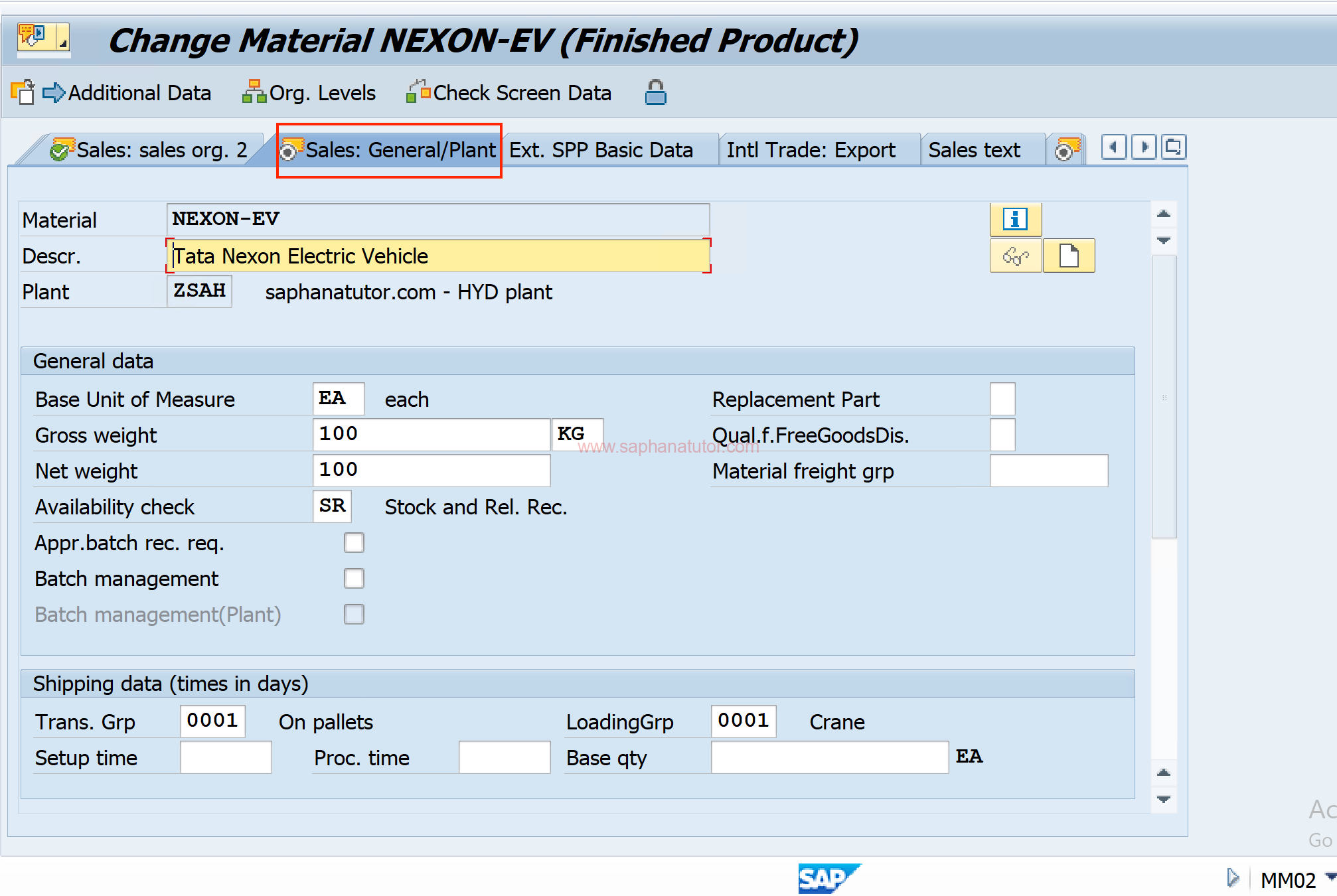Click the SAP logo
Image resolution: width=1337 pixels, height=896 pixels.
tap(829, 878)
